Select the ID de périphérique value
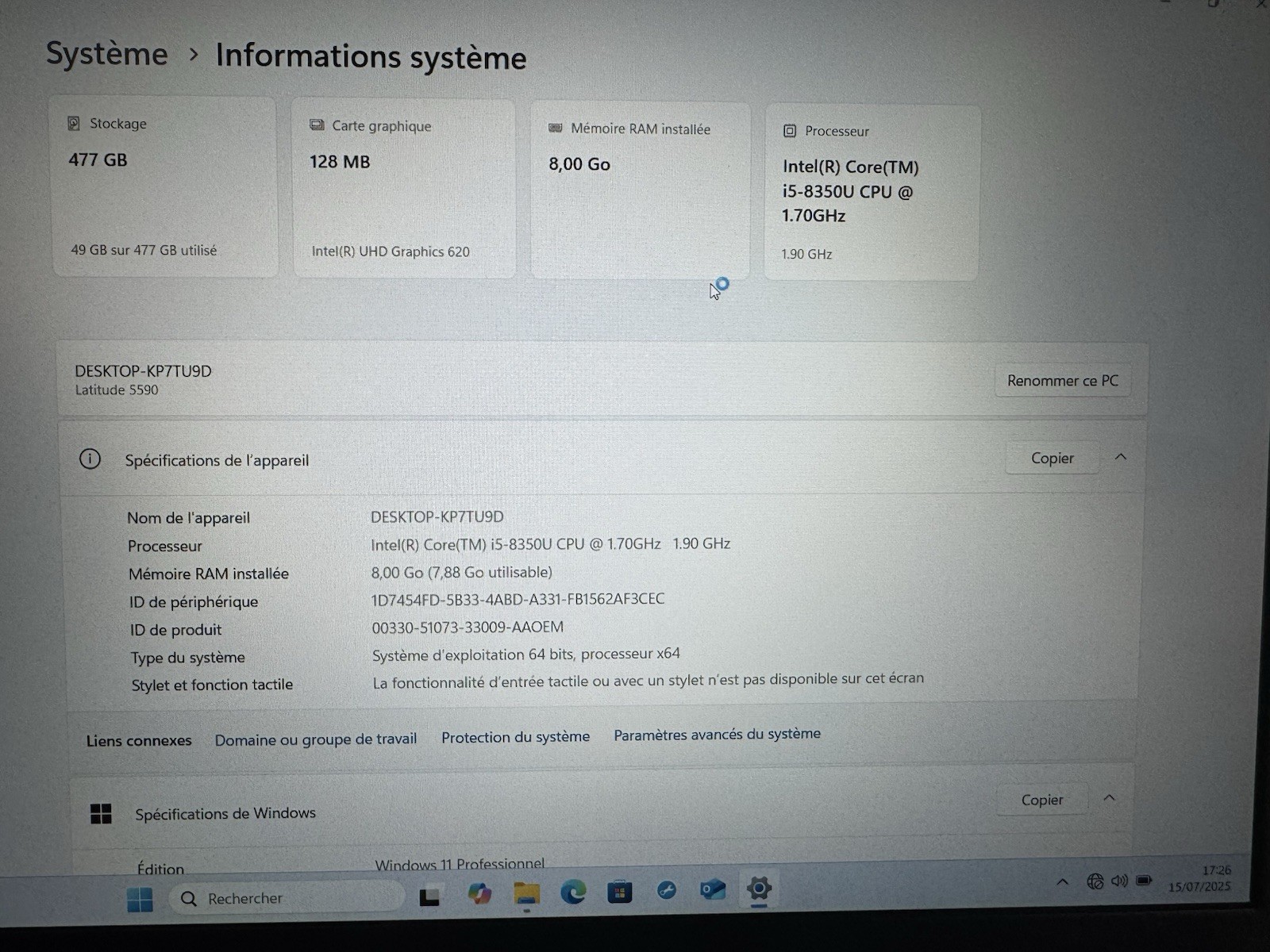The image size is (1270, 952). [x=518, y=599]
